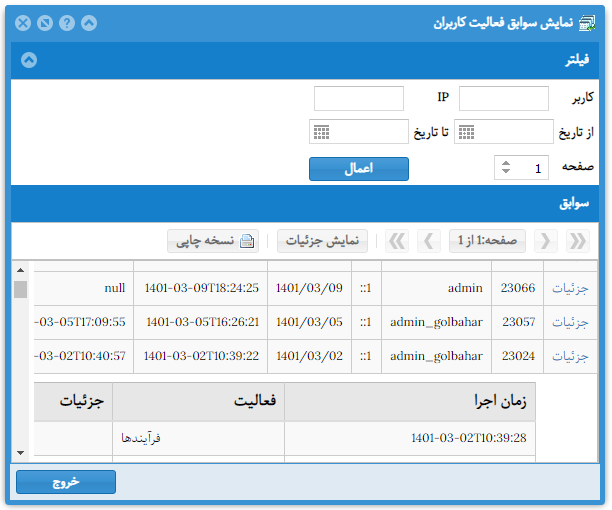Click the window title icon
This screenshot has height=510, width=612.
[587, 23]
